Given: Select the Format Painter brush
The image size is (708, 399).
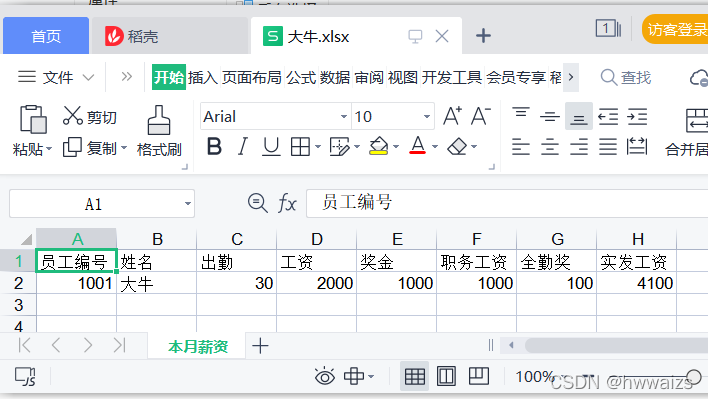Looking at the screenshot, I should (159, 120).
